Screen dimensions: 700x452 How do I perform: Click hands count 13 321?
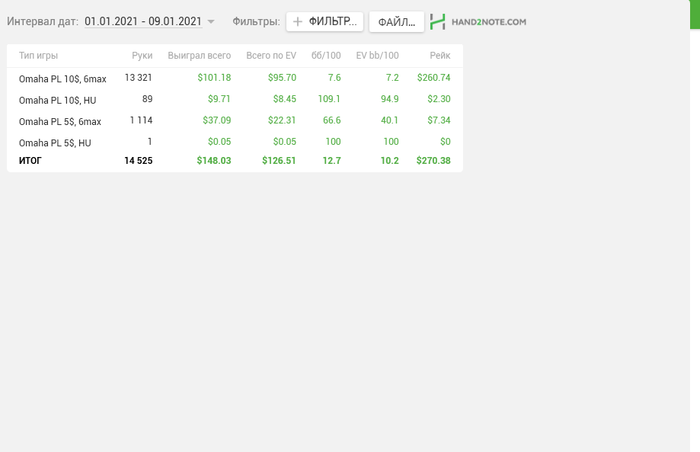(138, 78)
